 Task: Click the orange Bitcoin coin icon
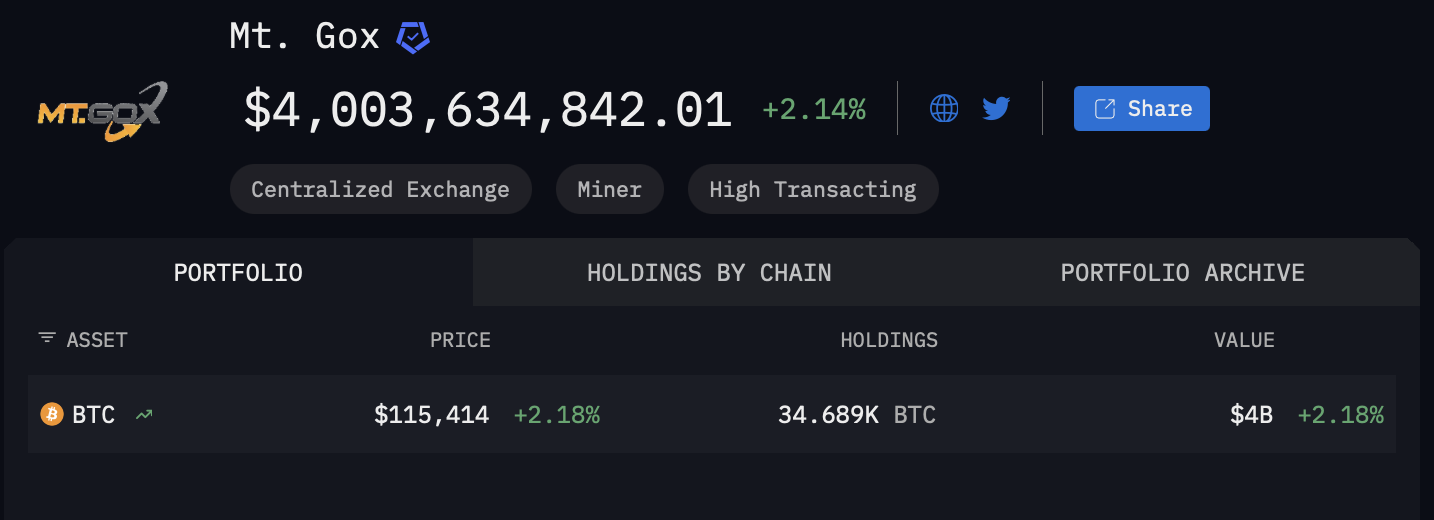tap(52, 414)
